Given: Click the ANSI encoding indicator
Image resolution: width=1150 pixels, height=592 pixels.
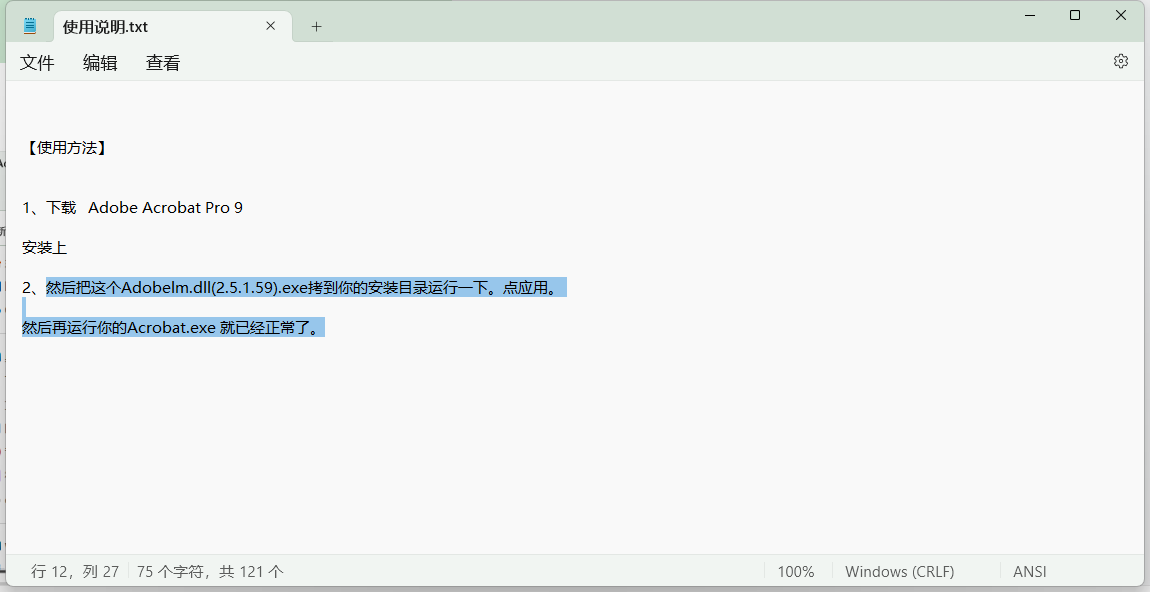Looking at the screenshot, I should 1030,571.
